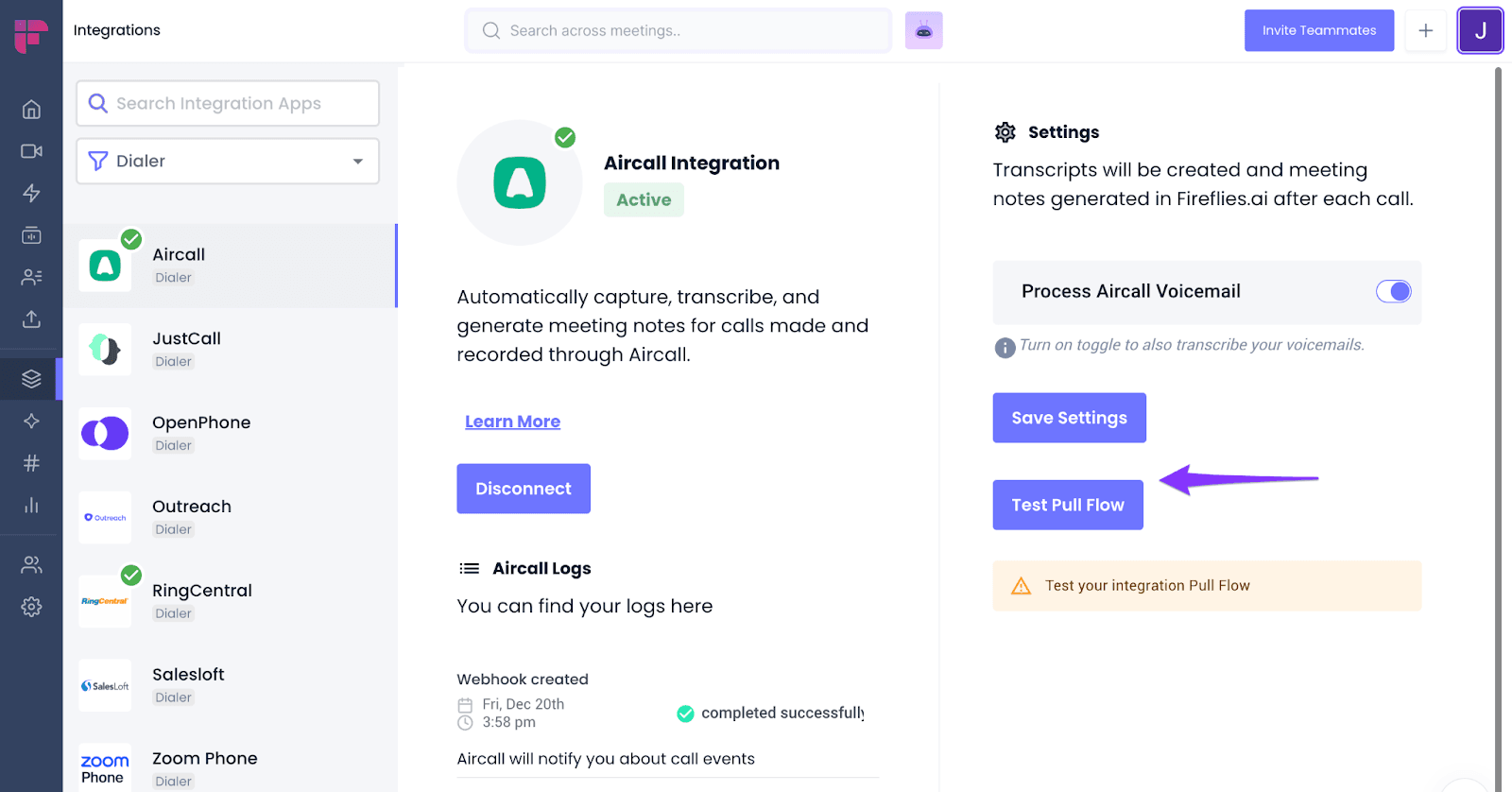Open the contacts list sidebar icon
The image size is (1512, 792).
click(x=31, y=277)
